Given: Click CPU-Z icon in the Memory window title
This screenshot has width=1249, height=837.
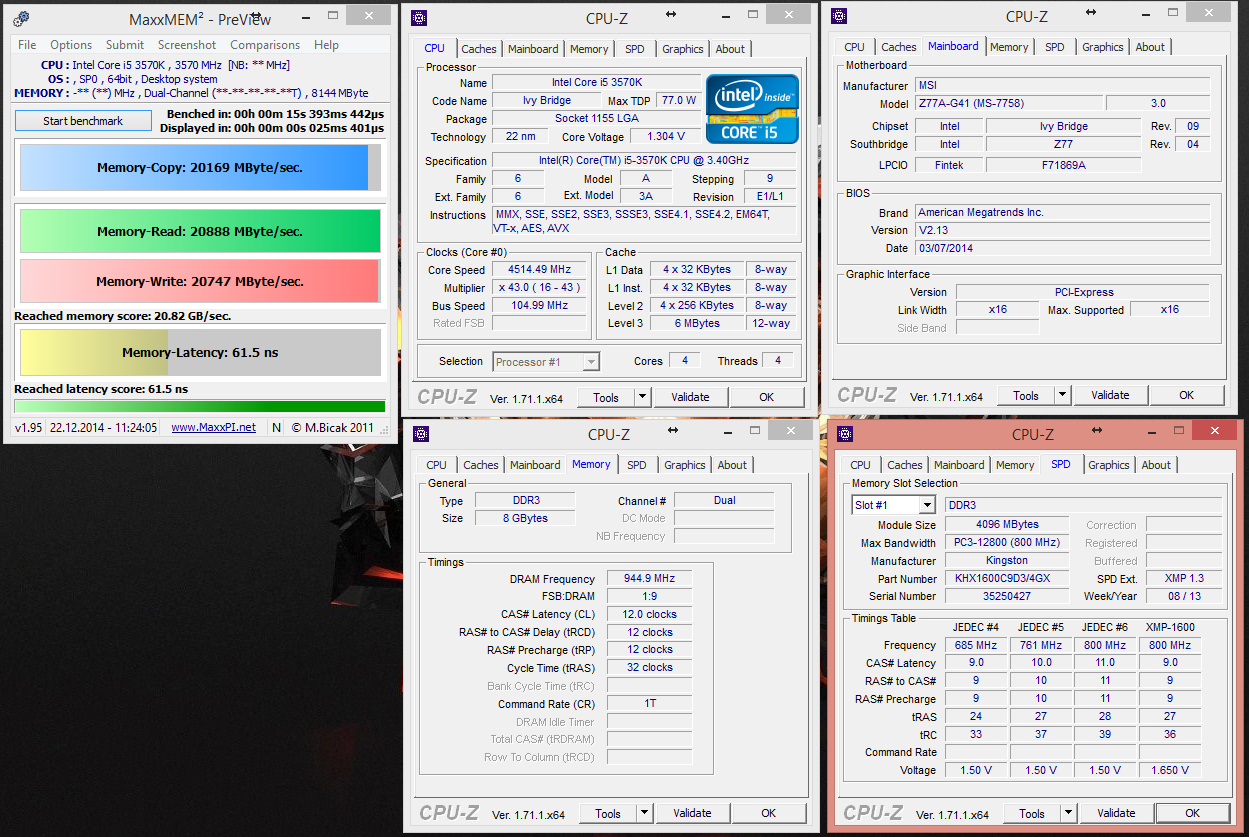Looking at the screenshot, I should tap(421, 434).
